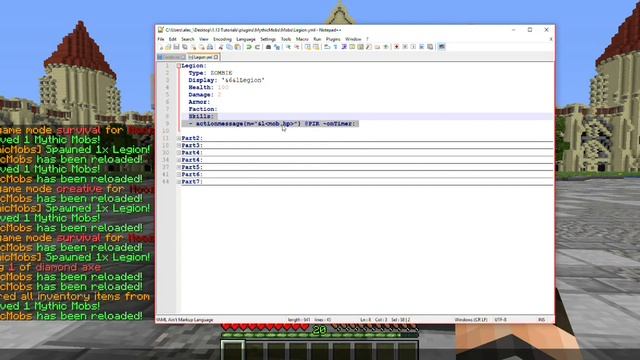Click the last icon on the toolbar
Screen dimensions: 640x360
pyautogui.click(x=441, y=47)
